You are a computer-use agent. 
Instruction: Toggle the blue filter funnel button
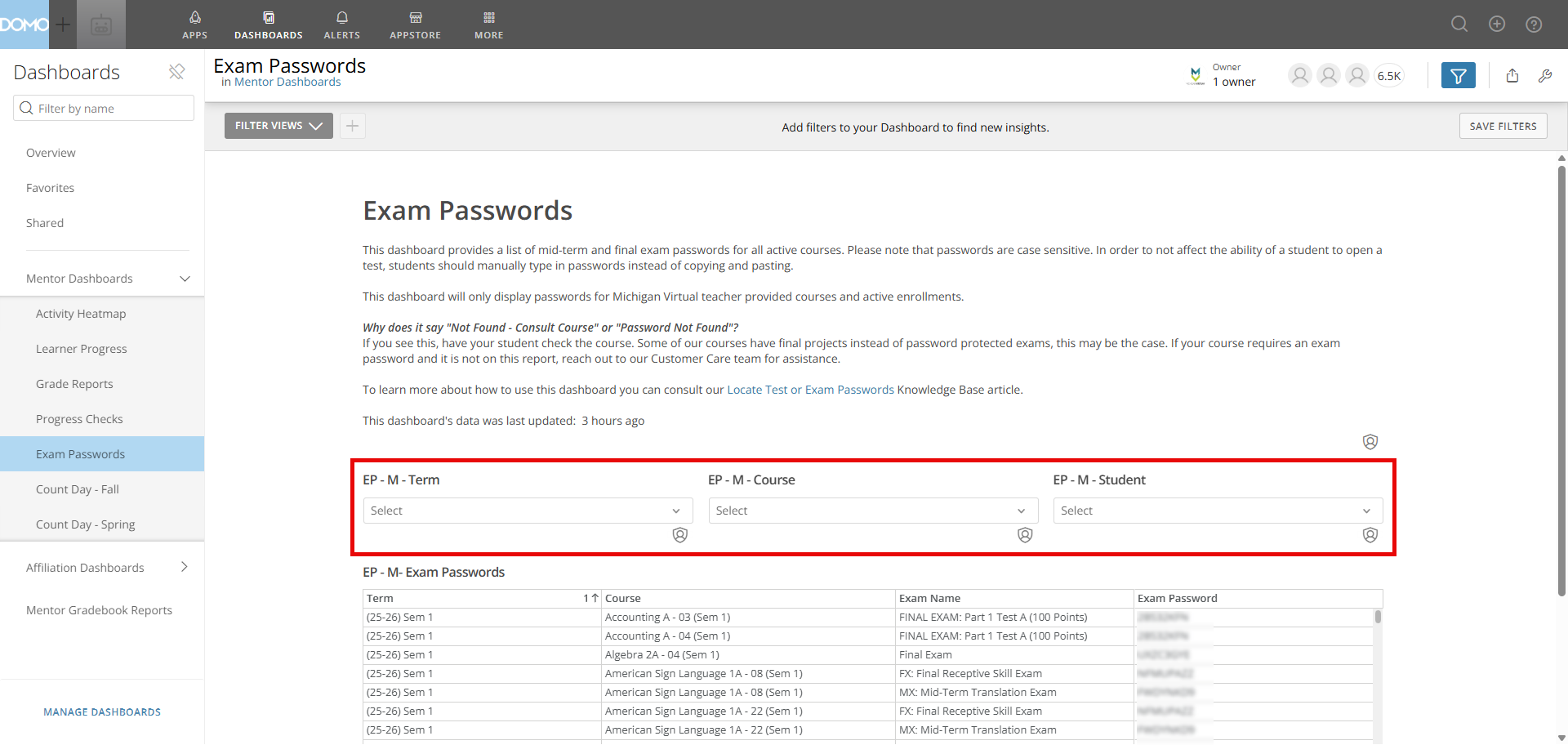tap(1459, 76)
